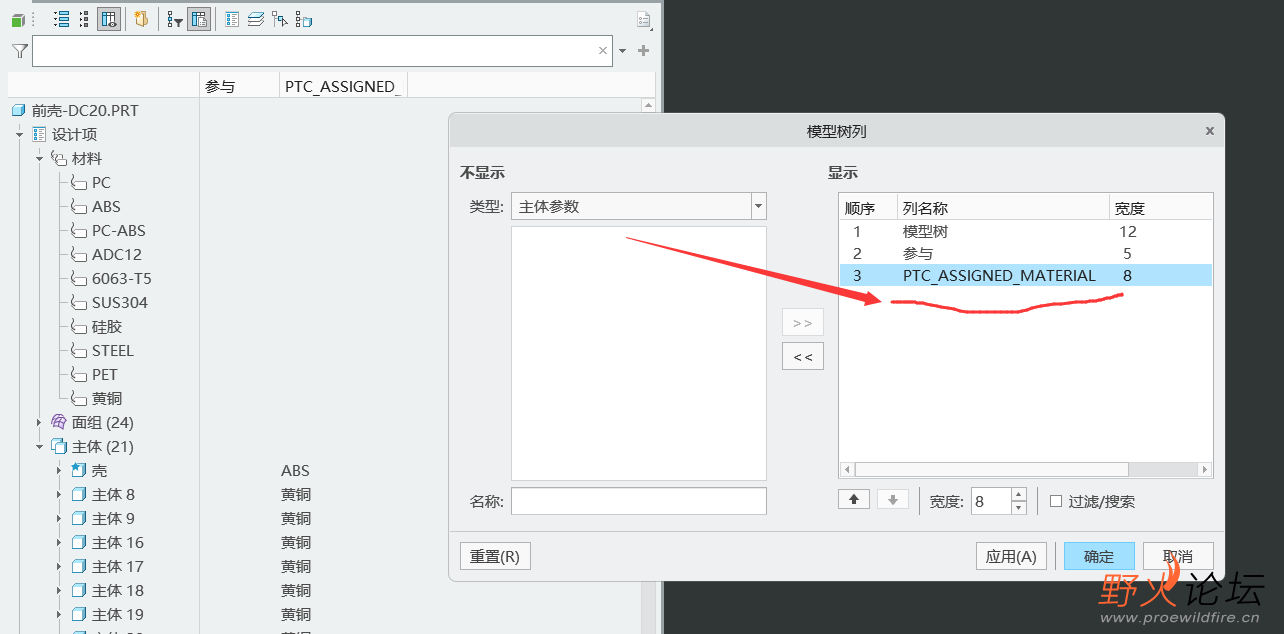Click the 列名称 header in dialog
1284x634 pixels.
[x=1003, y=209]
